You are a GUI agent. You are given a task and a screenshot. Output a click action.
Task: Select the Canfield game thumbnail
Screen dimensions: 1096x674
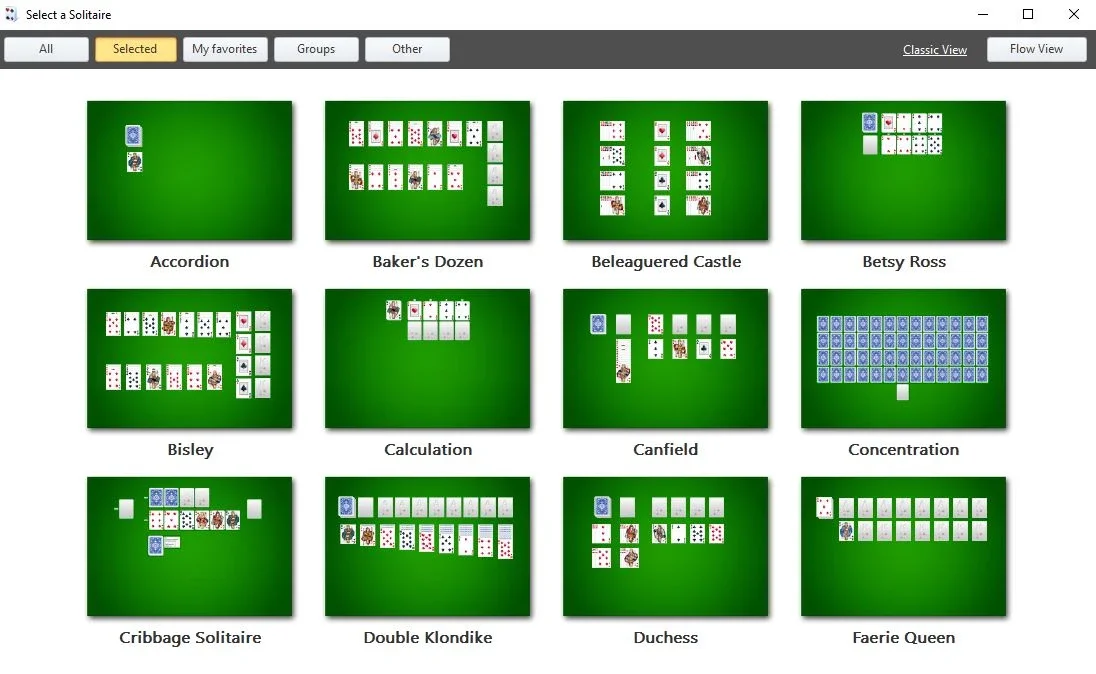click(x=665, y=359)
